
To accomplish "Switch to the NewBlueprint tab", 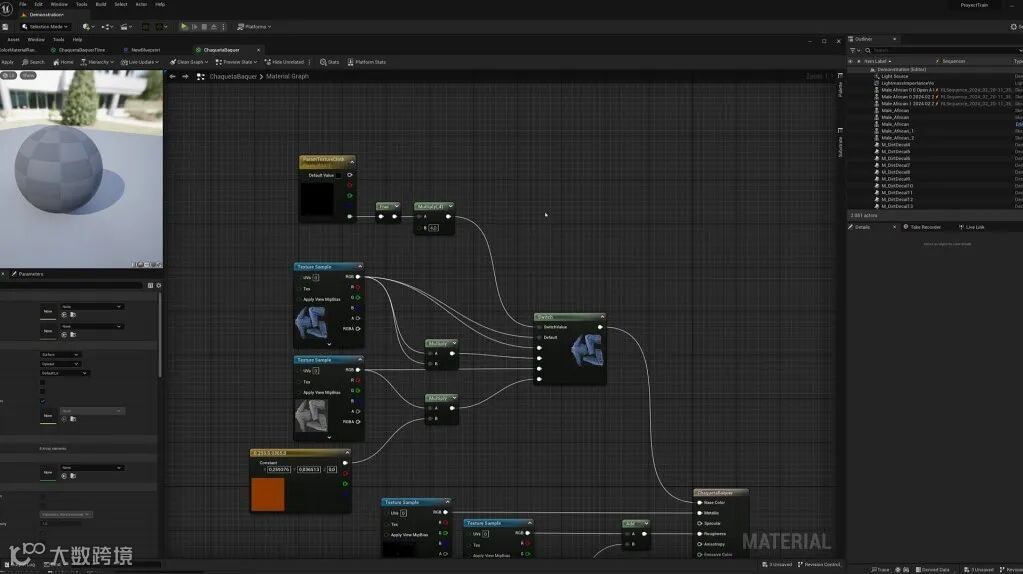I will pos(145,50).
